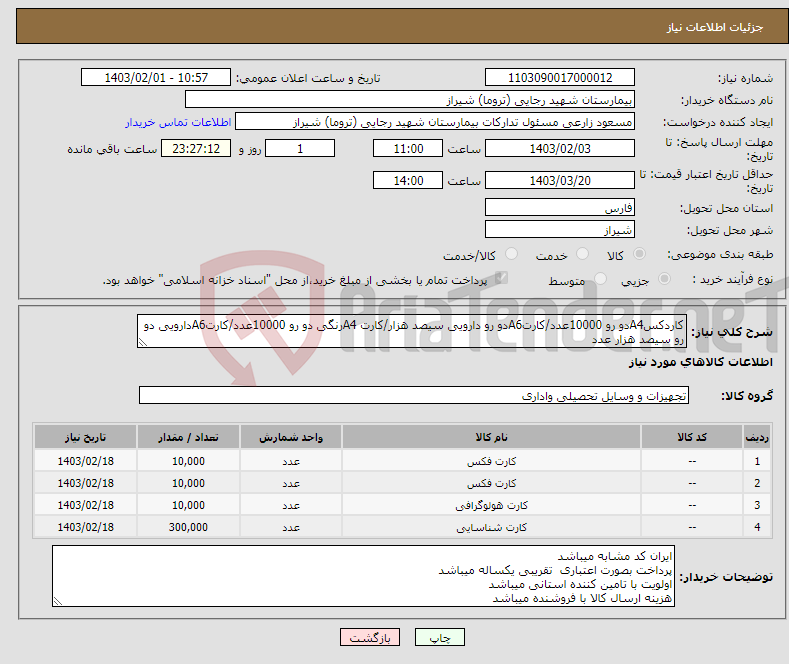Click the unit عدد in row 4

[x=291, y=528]
